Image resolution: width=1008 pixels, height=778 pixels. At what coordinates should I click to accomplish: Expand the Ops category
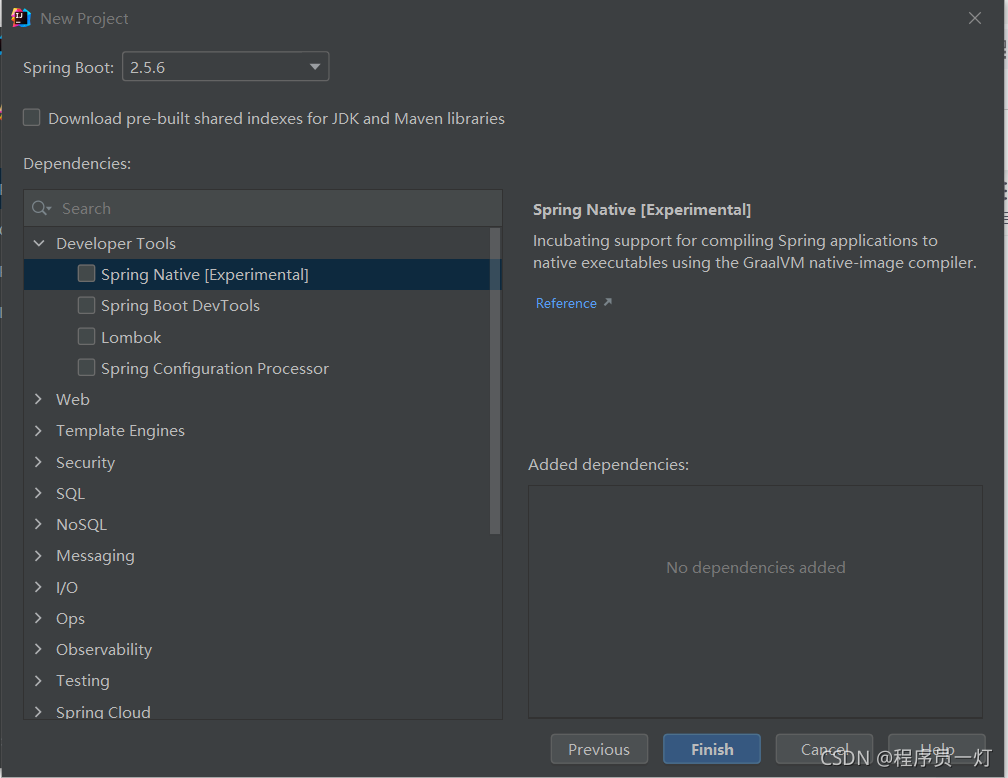point(39,618)
